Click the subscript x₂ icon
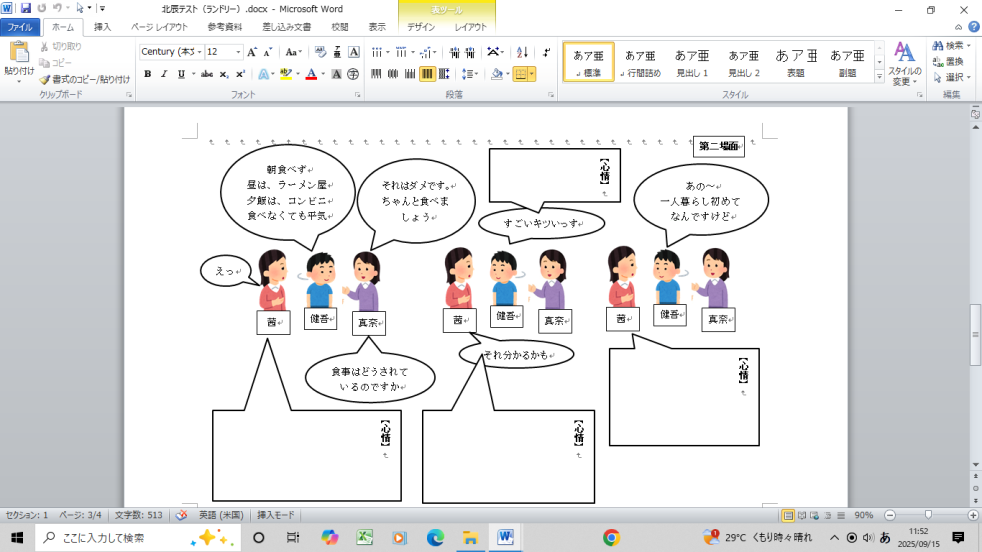Image resolution: width=982 pixels, height=552 pixels. (224, 74)
